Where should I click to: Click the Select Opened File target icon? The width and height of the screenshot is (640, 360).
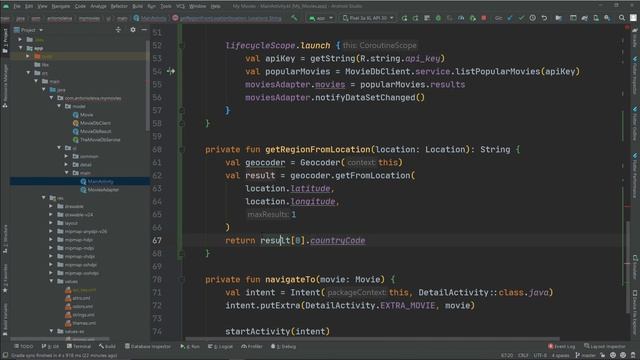coord(118,30)
